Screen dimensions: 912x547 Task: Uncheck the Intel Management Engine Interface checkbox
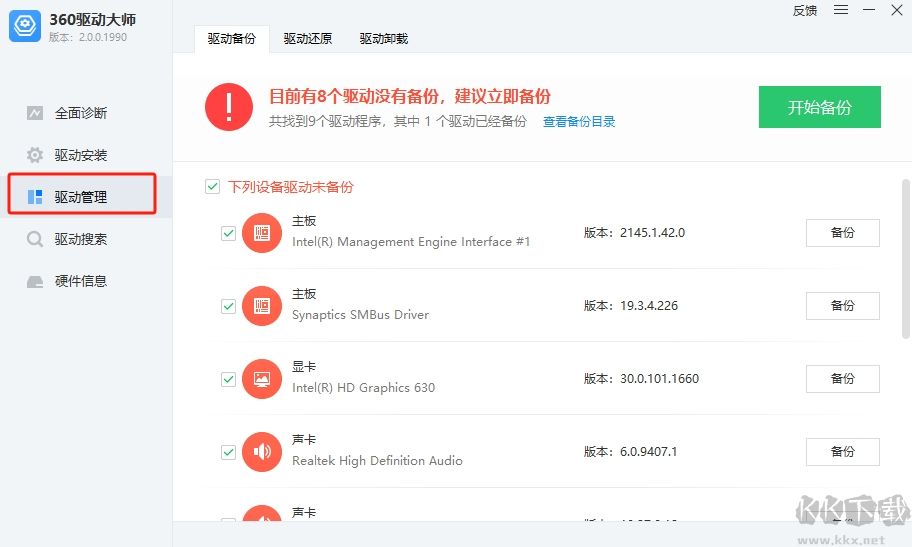tap(229, 233)
